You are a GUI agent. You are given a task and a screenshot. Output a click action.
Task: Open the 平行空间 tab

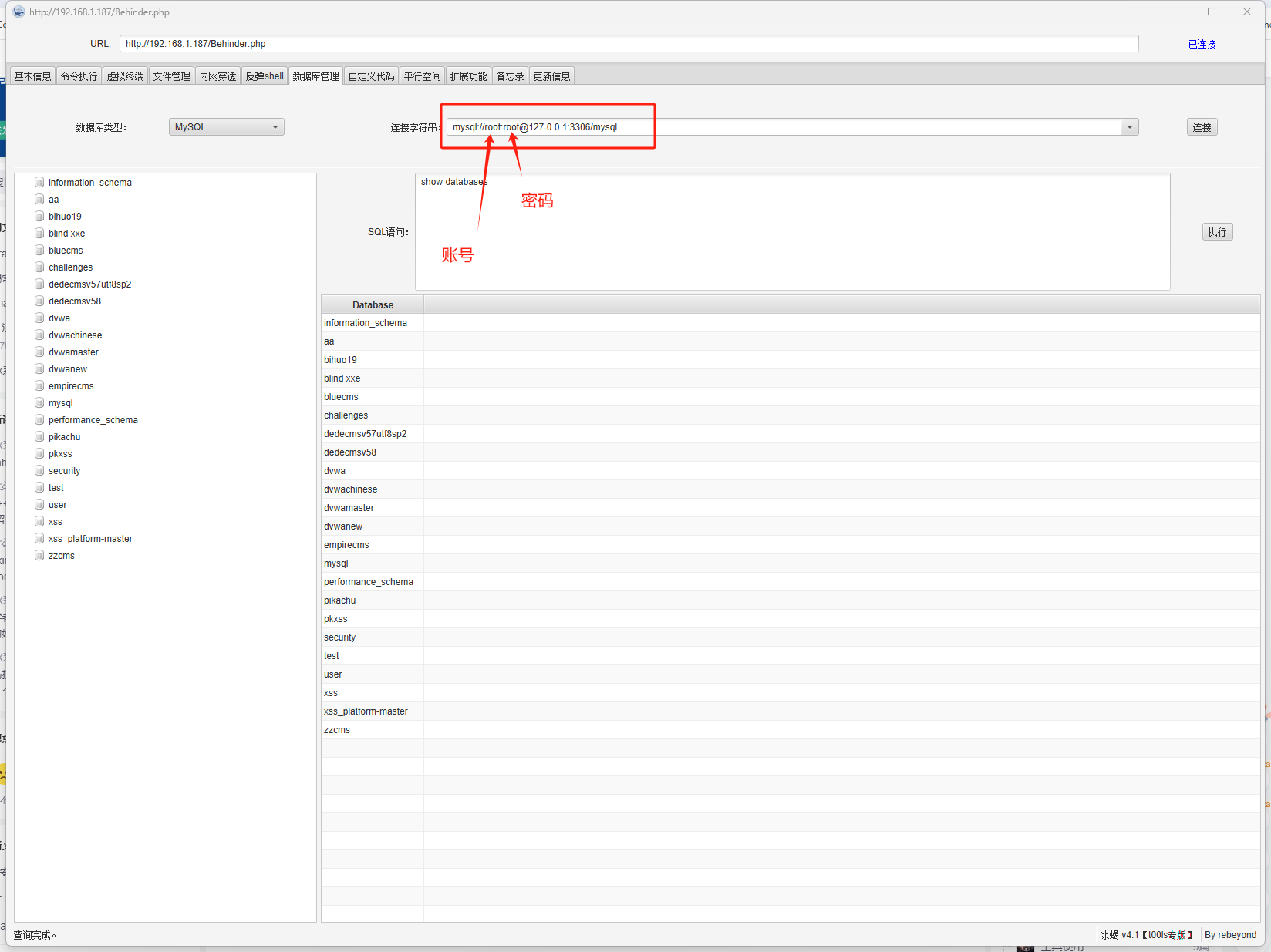(x=422, y=76)
